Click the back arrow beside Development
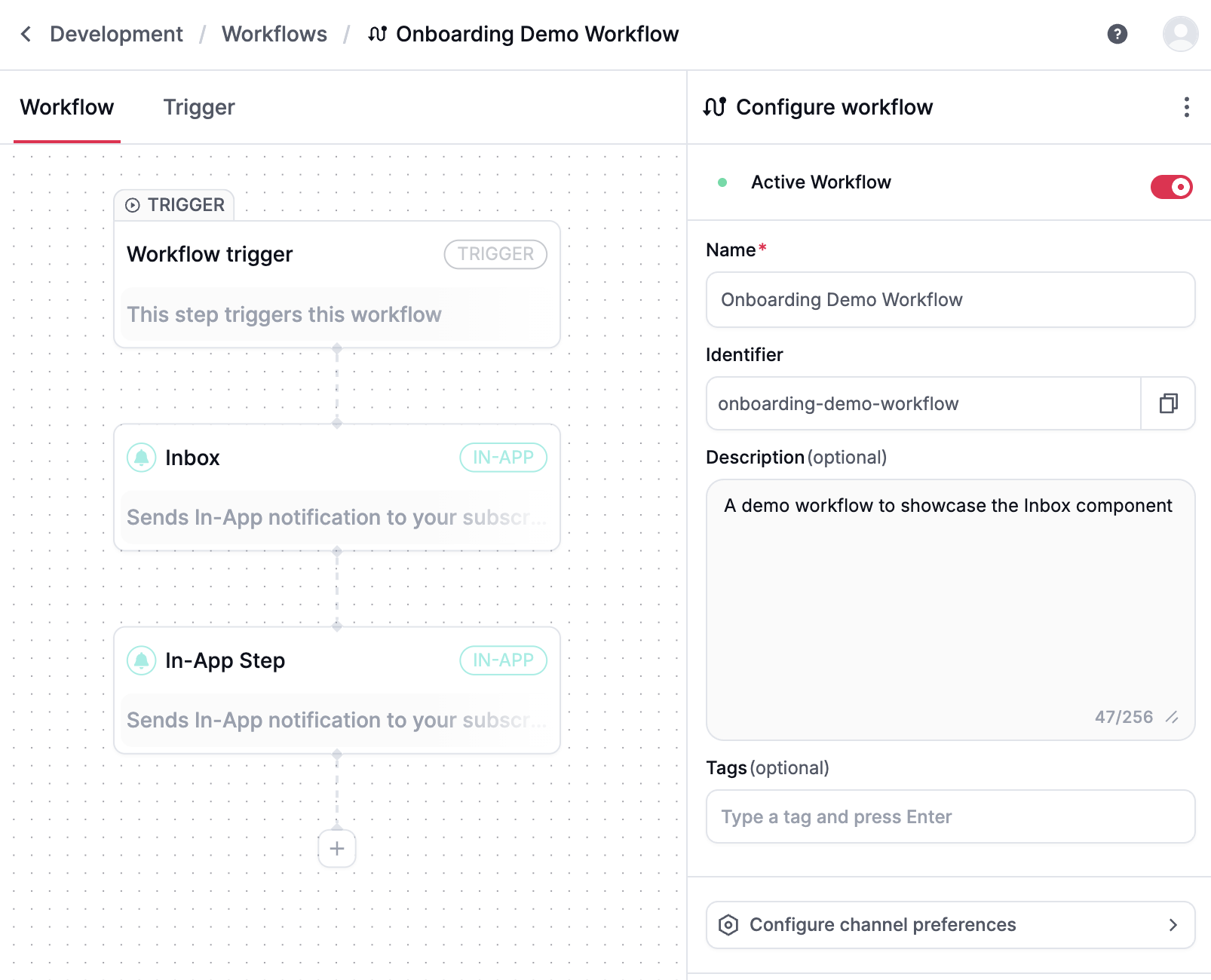 click(x=25, y=34)
